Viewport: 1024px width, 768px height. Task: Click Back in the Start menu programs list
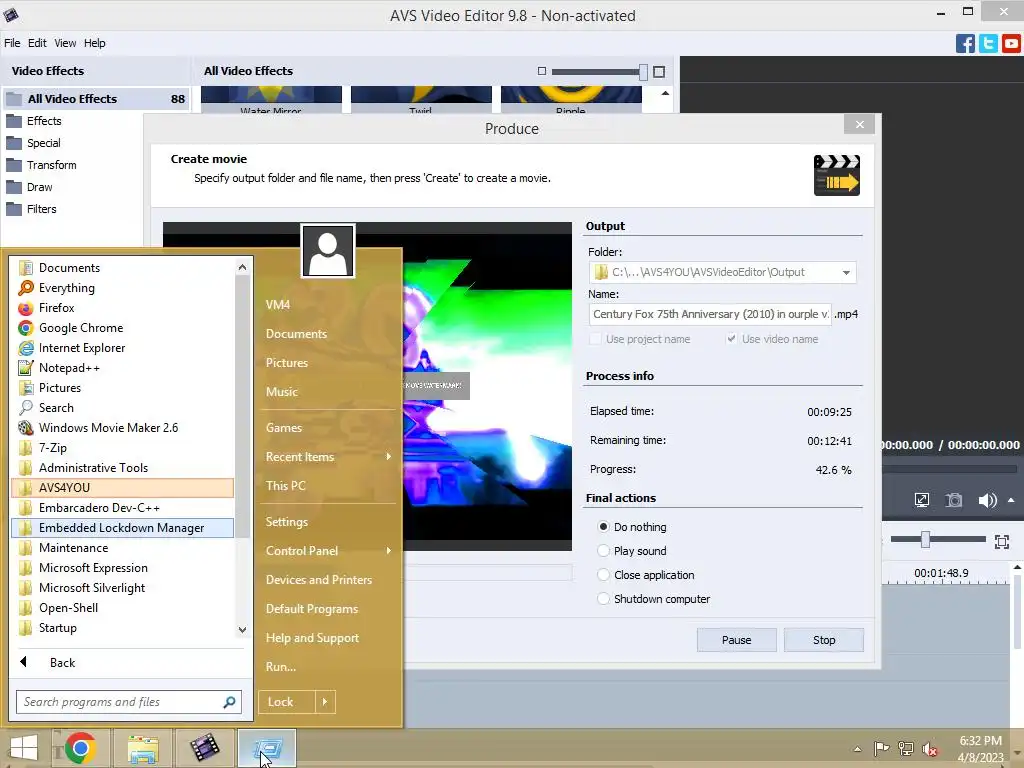click(x=62, y=663)
